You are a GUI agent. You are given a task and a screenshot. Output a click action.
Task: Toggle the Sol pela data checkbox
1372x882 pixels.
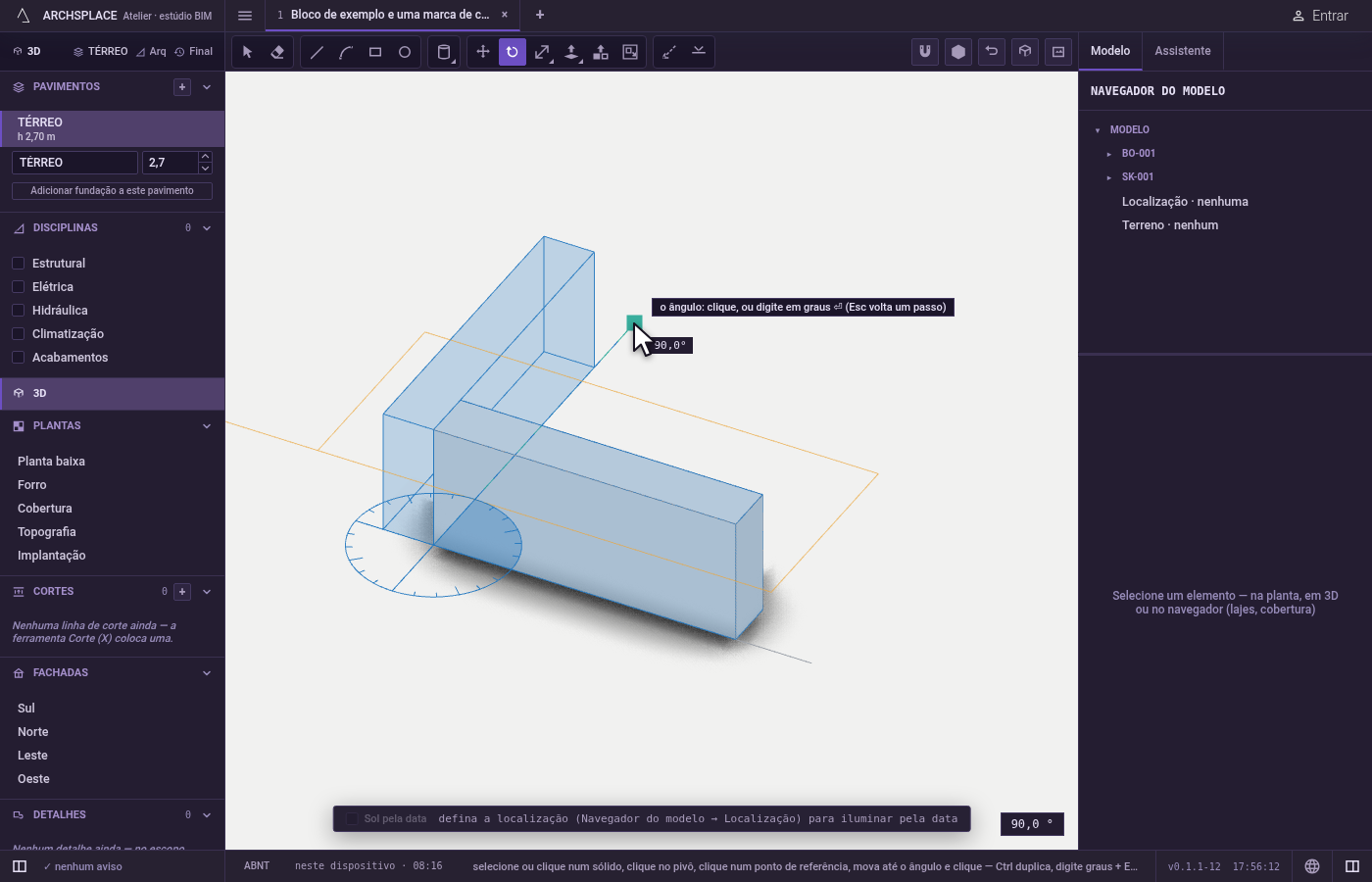(x=353, y=819)
